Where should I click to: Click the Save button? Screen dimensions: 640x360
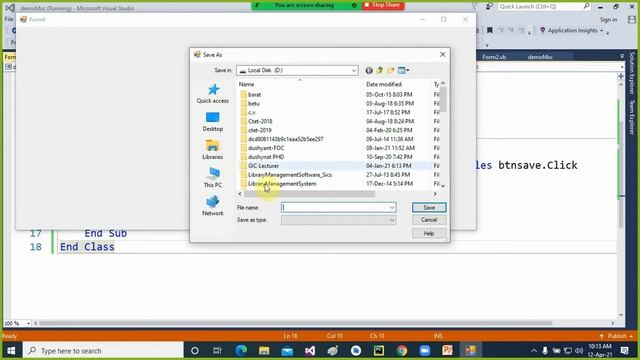click(x=429, y=208)
